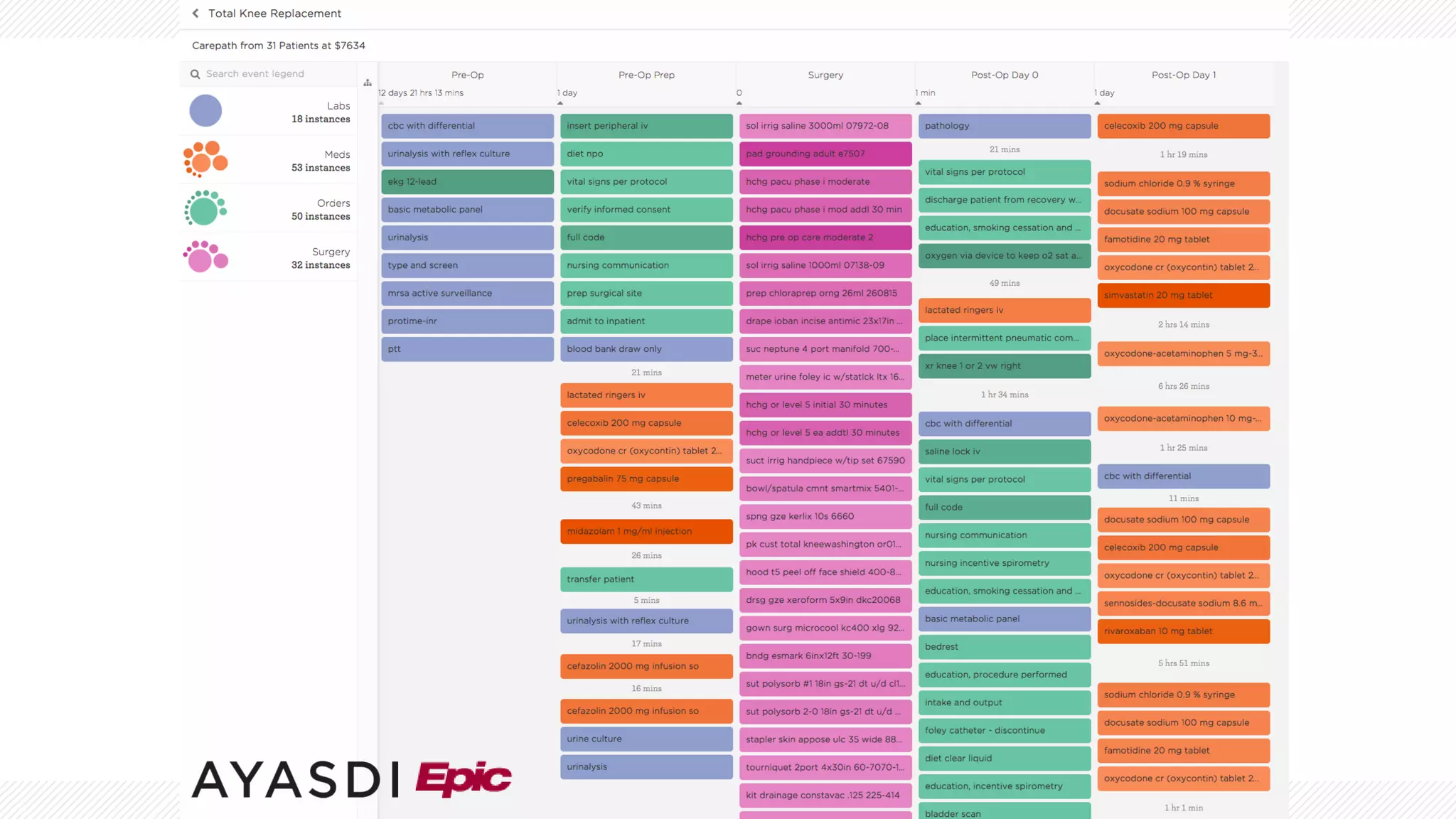
Task: Click the Pre-Op Prep timeline marker triangle
Action: (x=560, y=103)
